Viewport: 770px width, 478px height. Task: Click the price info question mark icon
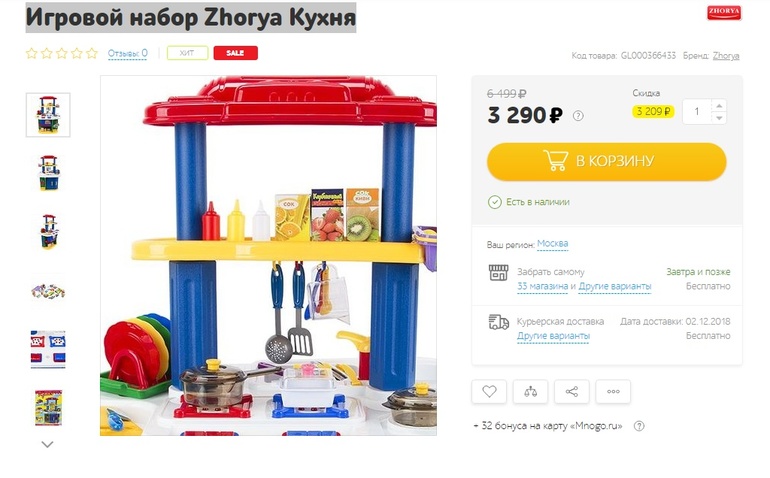578,116
